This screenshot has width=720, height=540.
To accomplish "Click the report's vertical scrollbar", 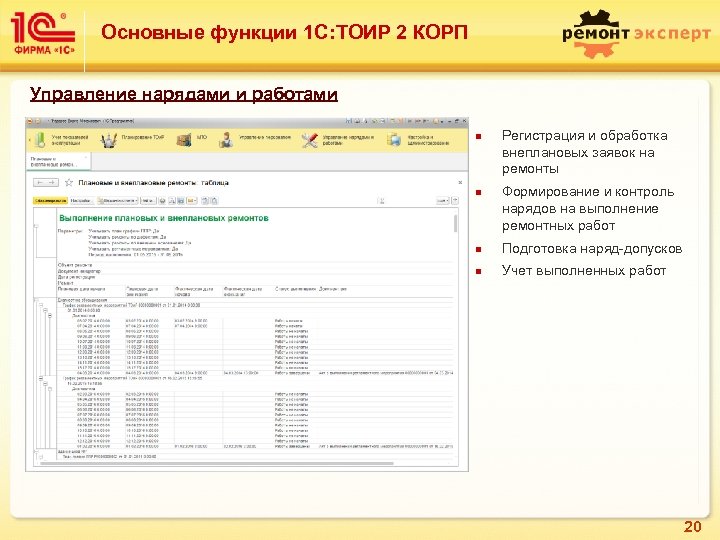I will 456,224.
